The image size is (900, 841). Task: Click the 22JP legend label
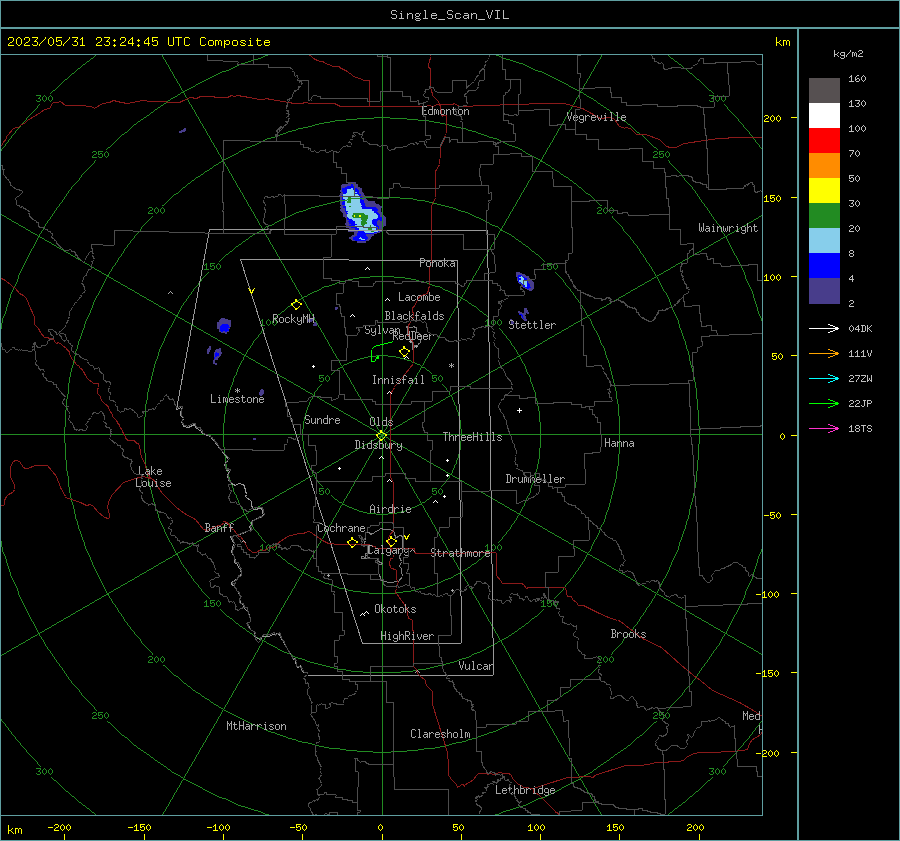click(x=860, y=404)
